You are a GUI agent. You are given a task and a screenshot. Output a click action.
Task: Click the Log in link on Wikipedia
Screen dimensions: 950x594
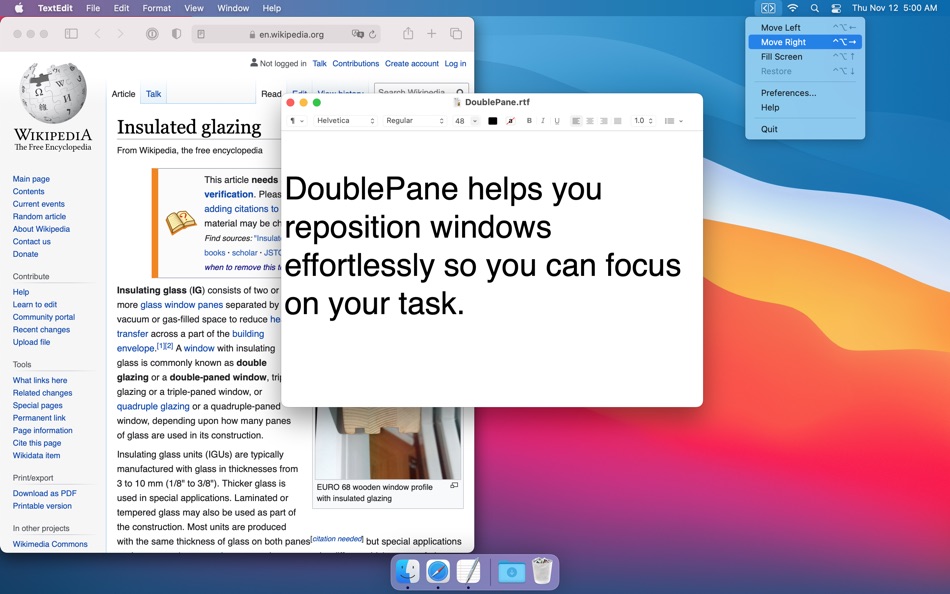point(456,63)
